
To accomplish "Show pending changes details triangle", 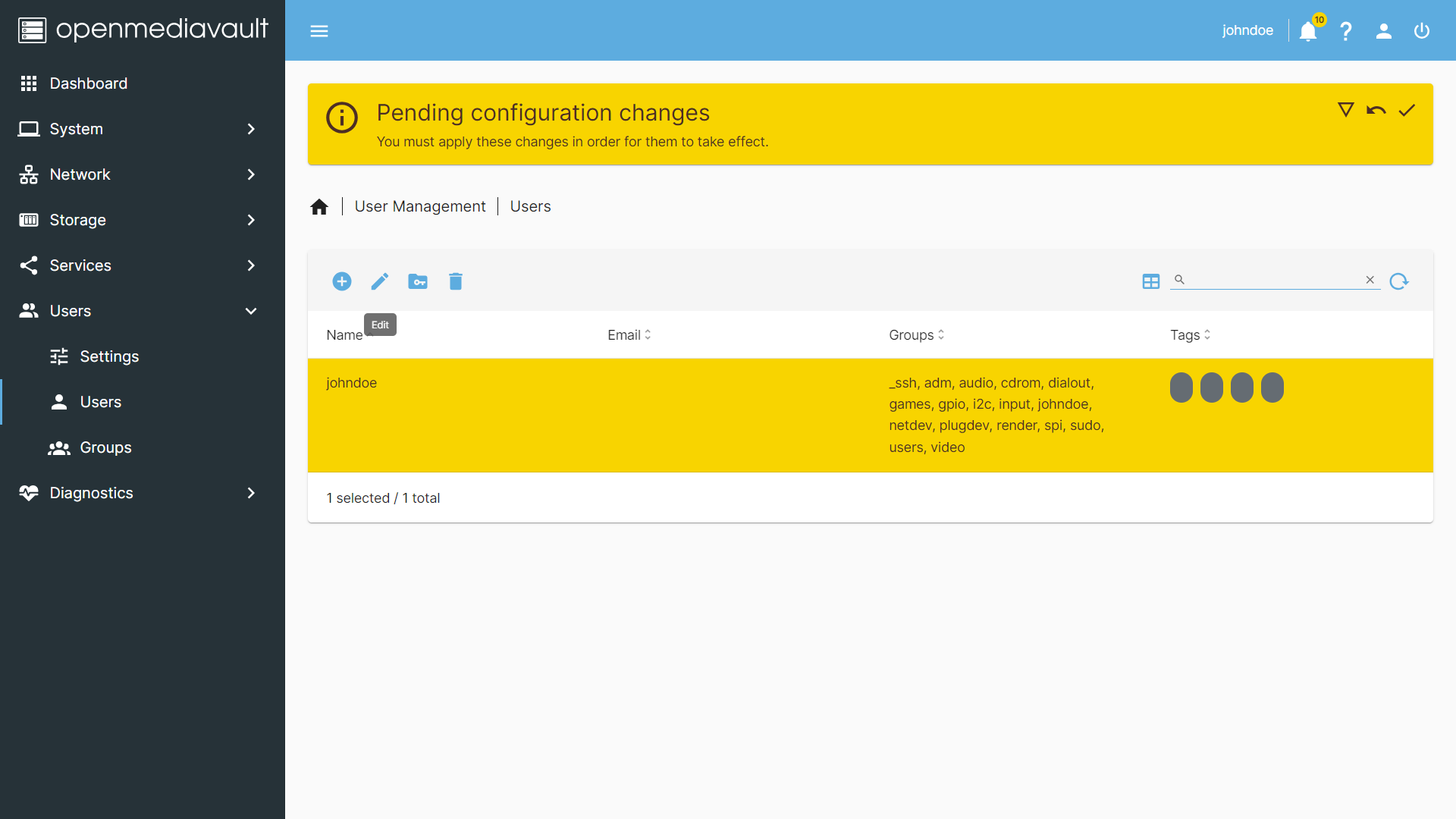I will [1346, 111].
